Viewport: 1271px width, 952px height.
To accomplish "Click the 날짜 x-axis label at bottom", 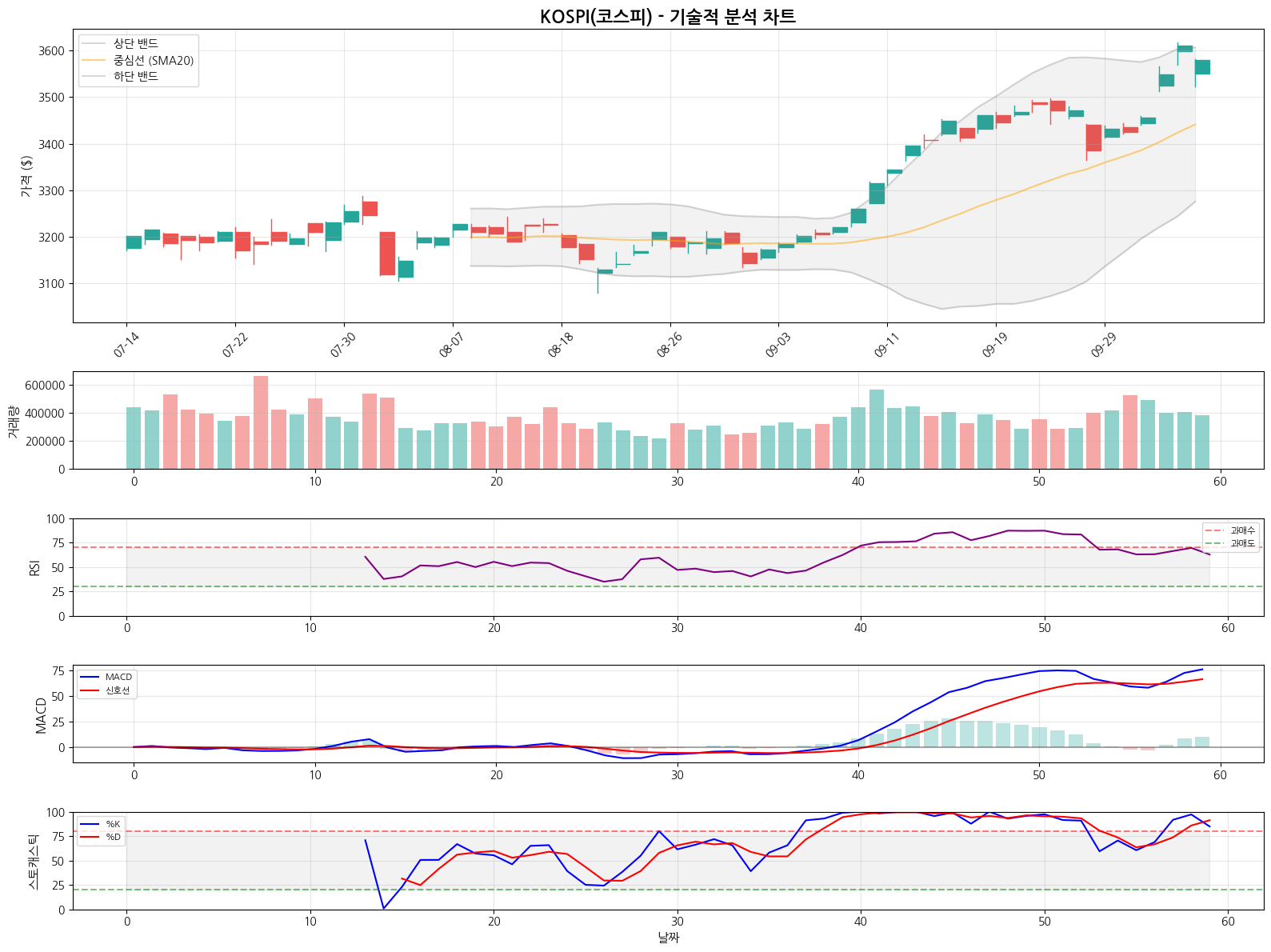I will click(x=668, y=938).
